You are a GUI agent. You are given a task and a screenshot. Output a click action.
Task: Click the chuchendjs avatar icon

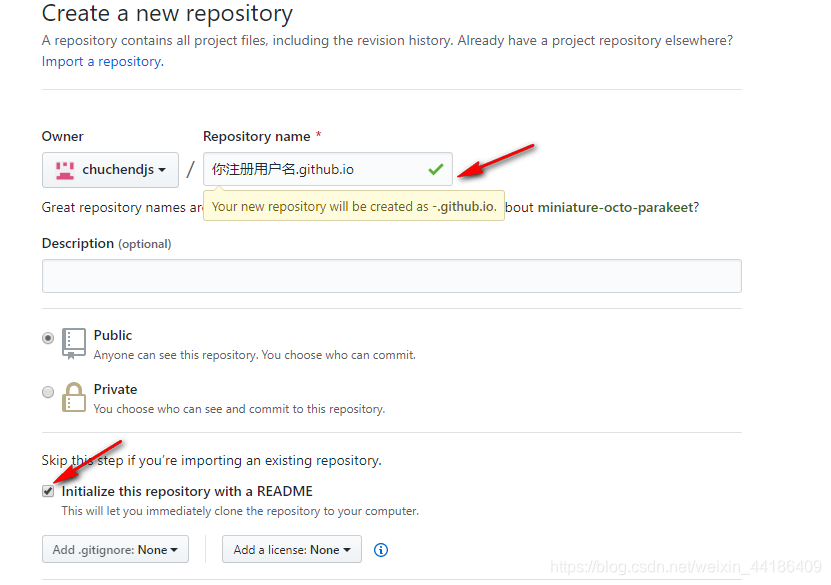coord(65,170)
